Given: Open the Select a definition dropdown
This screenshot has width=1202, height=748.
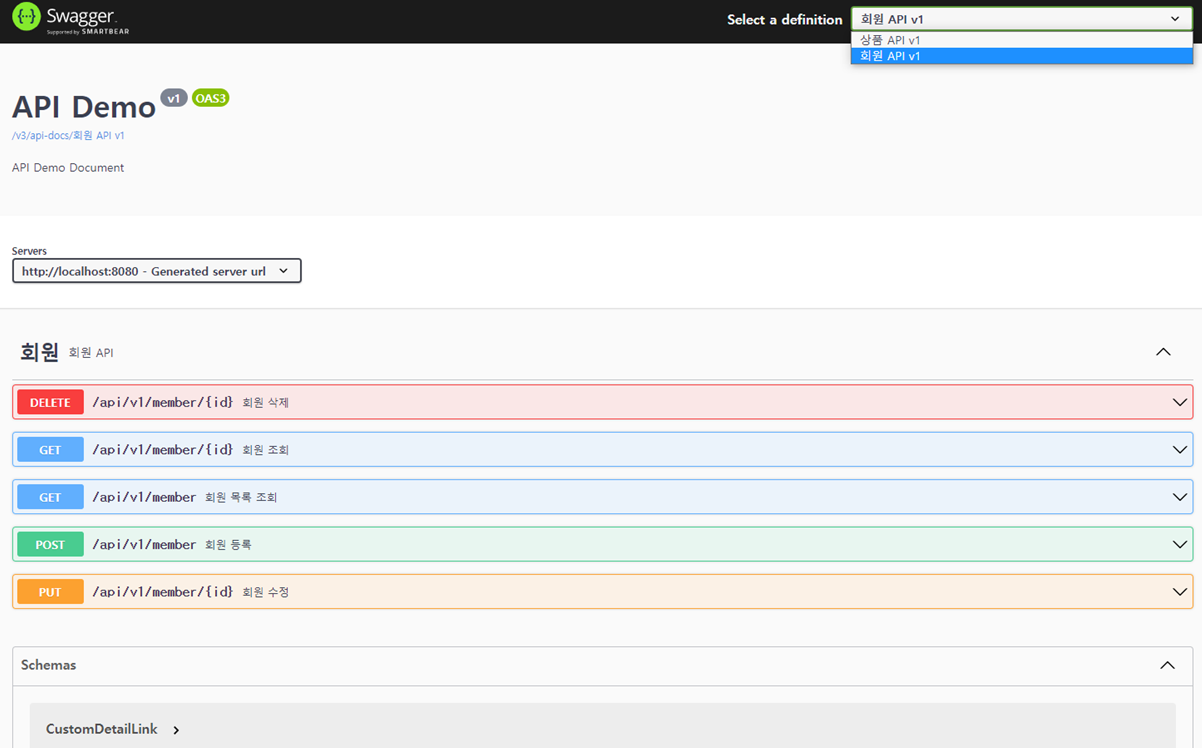Looking at the screenshot, I should (1021, 19).
